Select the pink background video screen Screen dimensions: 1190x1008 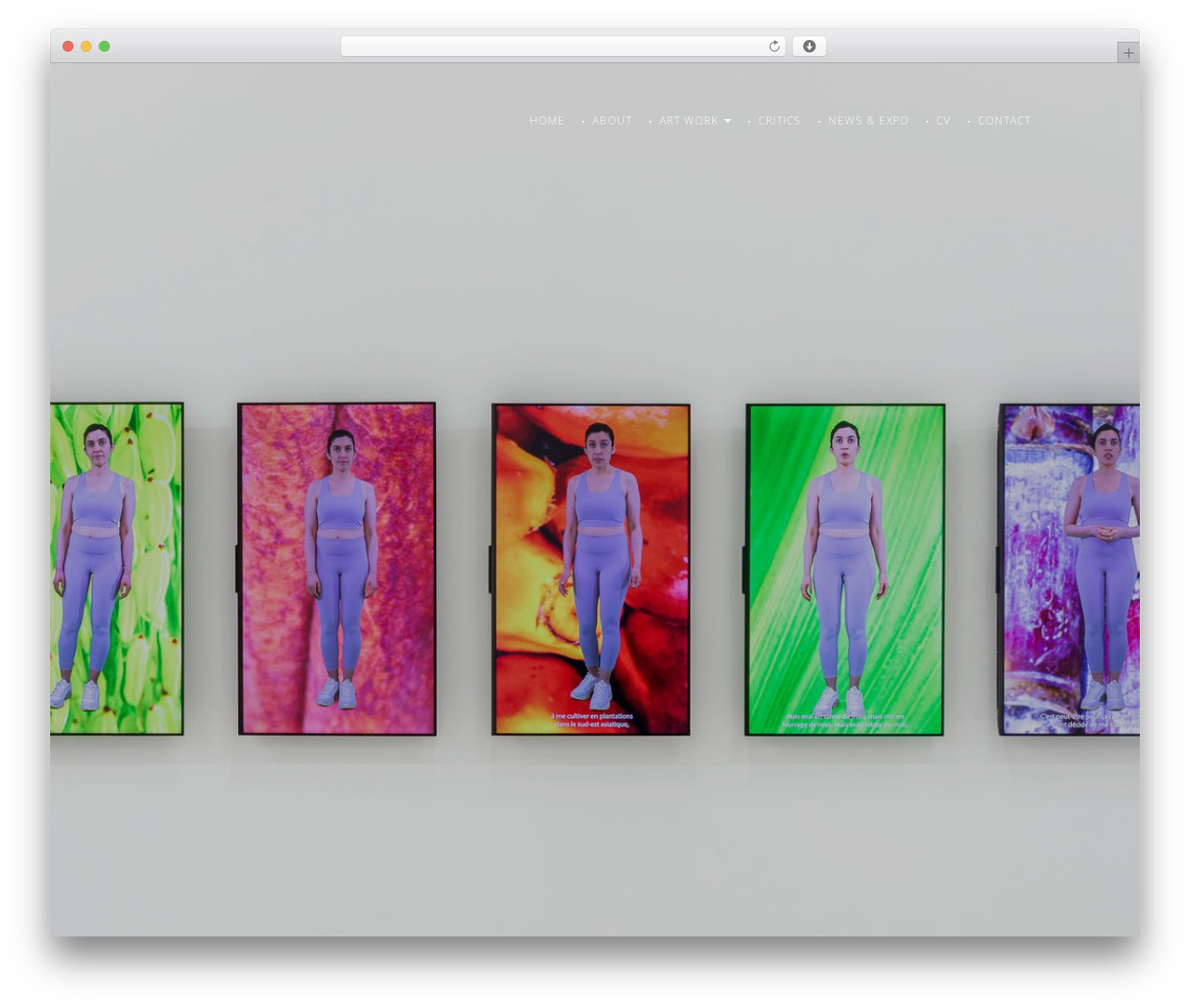click(337, 569)
